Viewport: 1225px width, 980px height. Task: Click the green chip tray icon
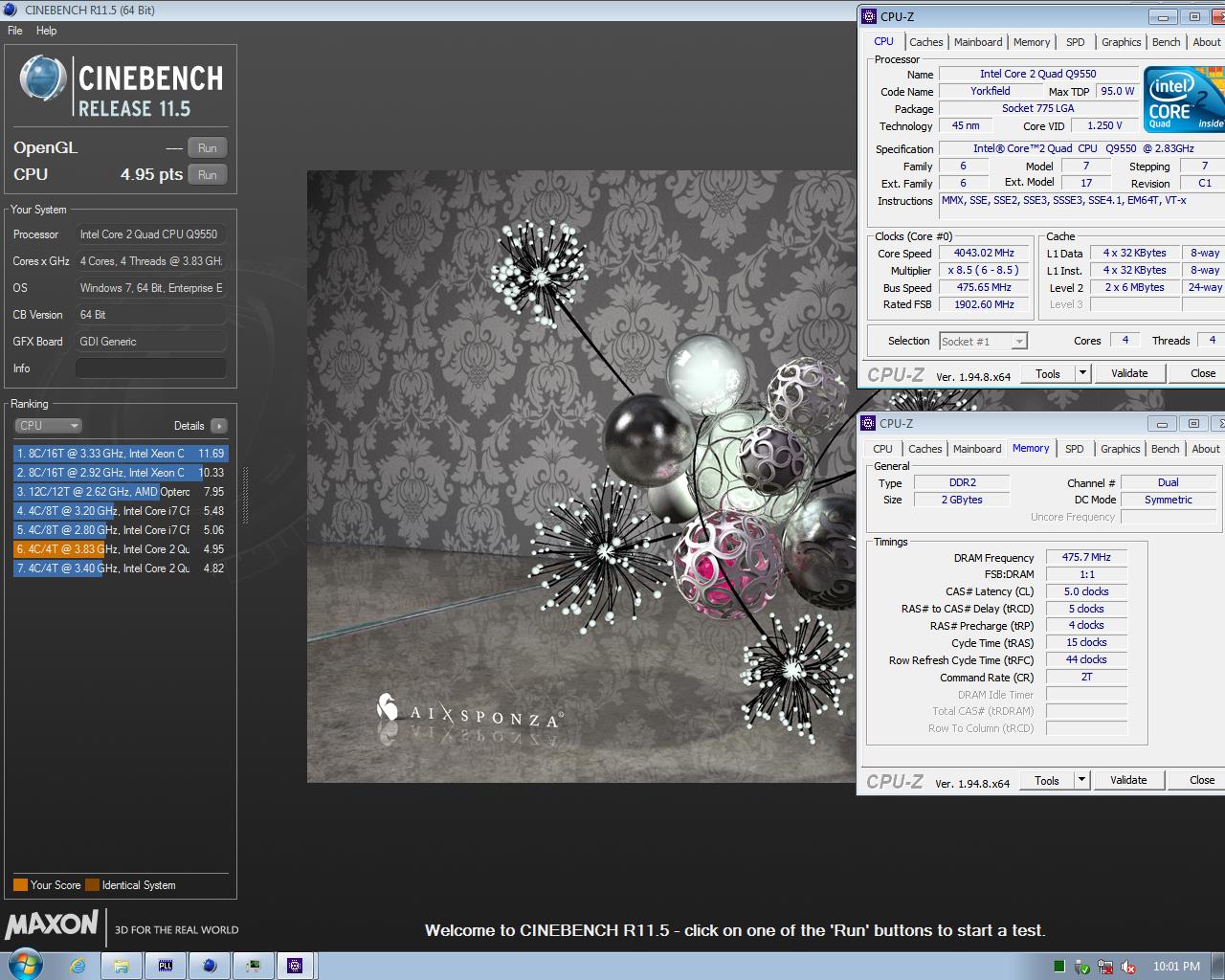tap(1059, 967)
